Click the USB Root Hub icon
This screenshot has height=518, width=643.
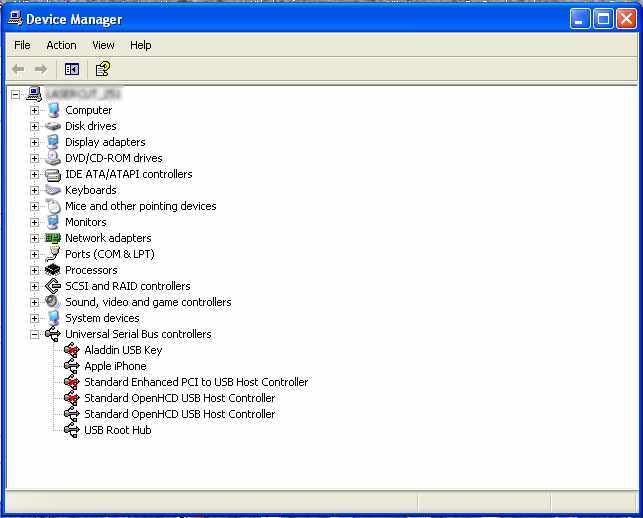(x=72, y=430)
